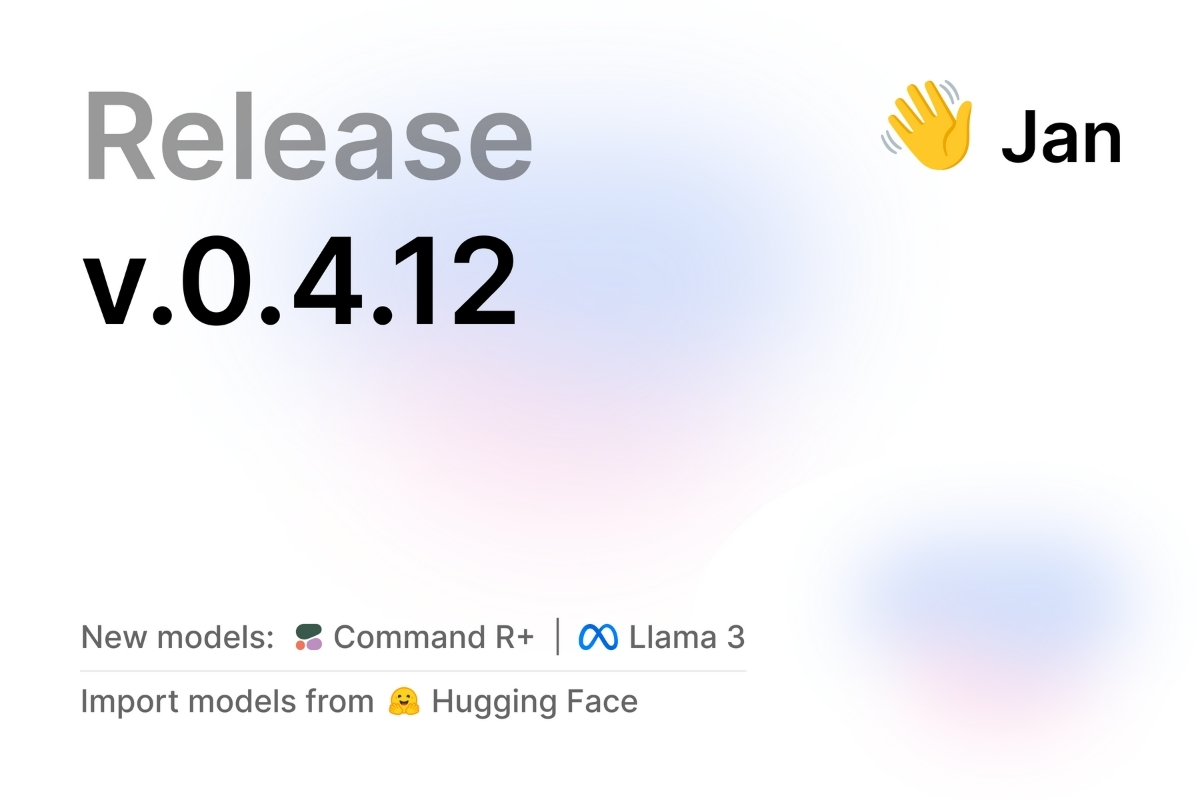Click horizontal divider line under New models
The height and width of the screenshot is (800, 1200).
[413, 670]
